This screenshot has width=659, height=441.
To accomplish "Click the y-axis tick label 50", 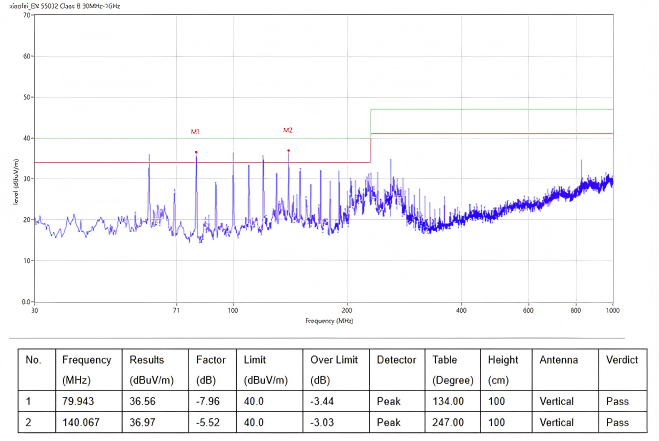I will [x=26, y=97].
